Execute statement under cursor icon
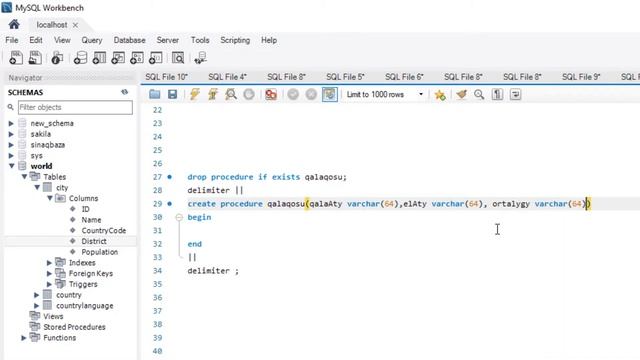Viewport: 640px width, 360px height. click(213, 94)
